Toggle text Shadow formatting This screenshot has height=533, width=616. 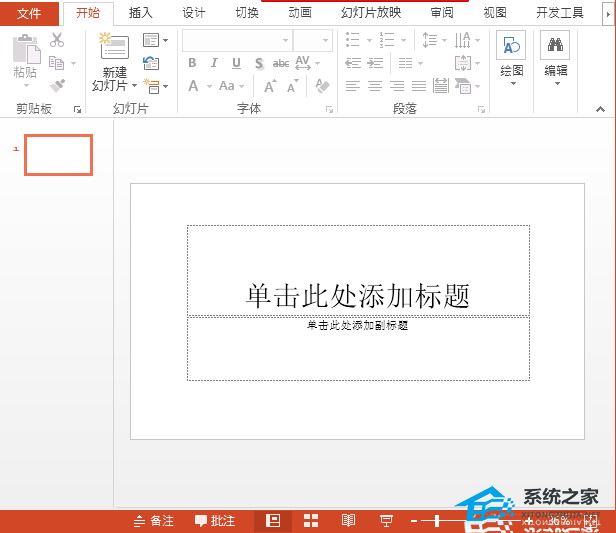coord(259,63)
